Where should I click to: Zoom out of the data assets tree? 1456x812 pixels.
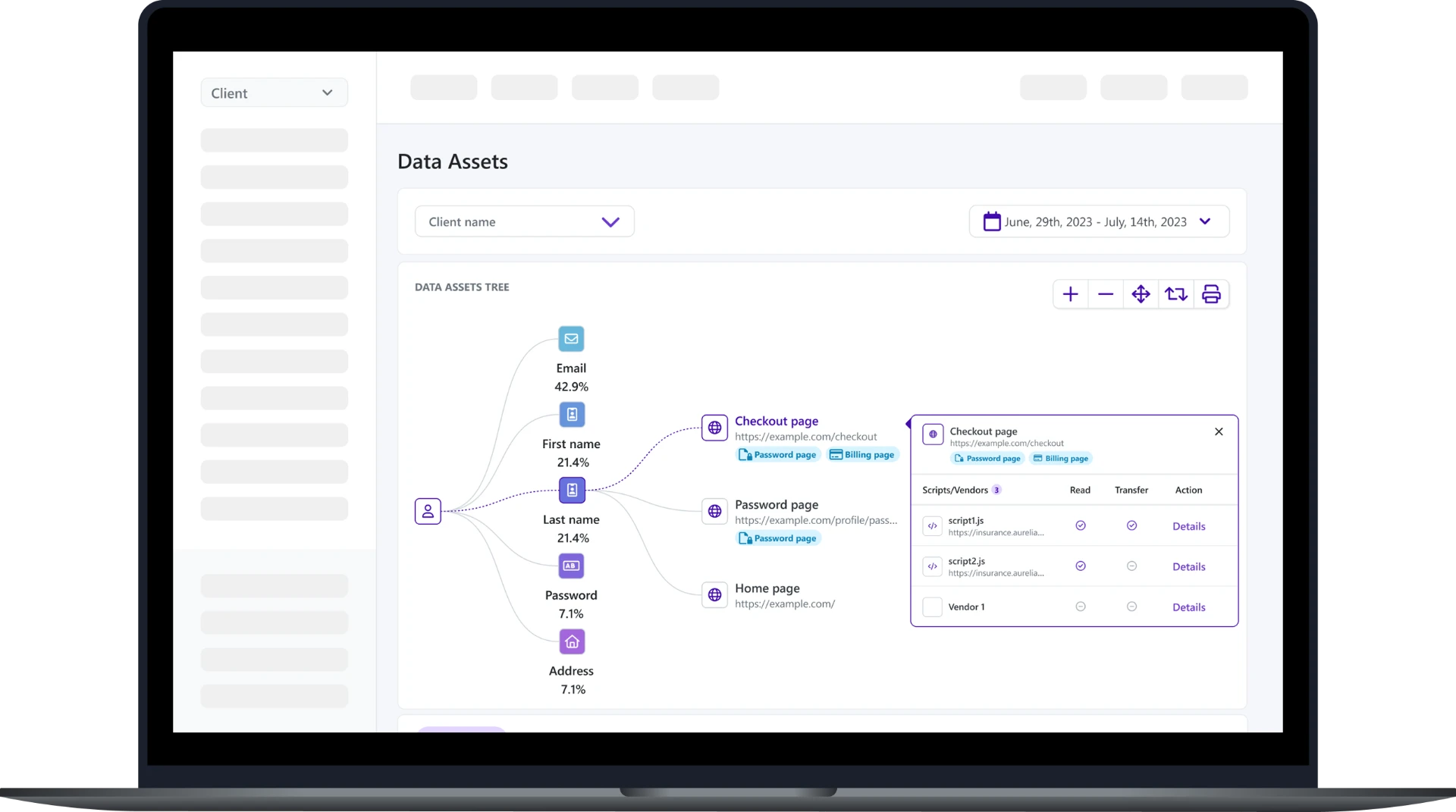(x=1106, y=294)
